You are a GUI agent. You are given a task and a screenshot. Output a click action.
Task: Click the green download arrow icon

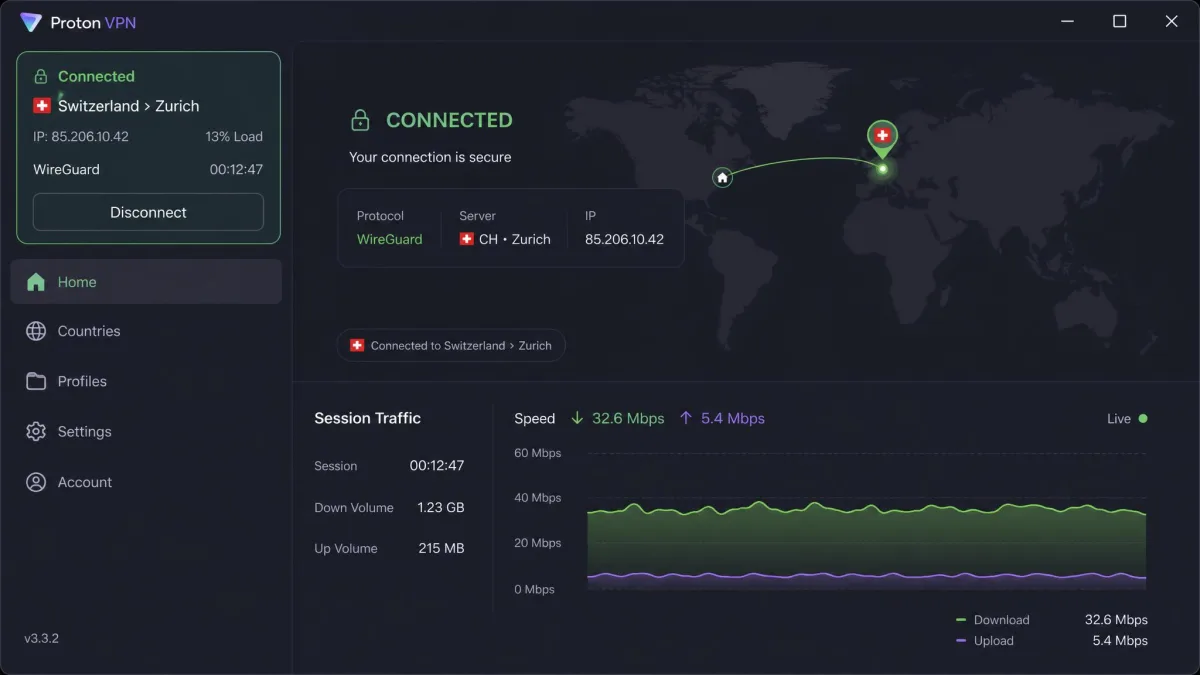(x=577, y=418)
